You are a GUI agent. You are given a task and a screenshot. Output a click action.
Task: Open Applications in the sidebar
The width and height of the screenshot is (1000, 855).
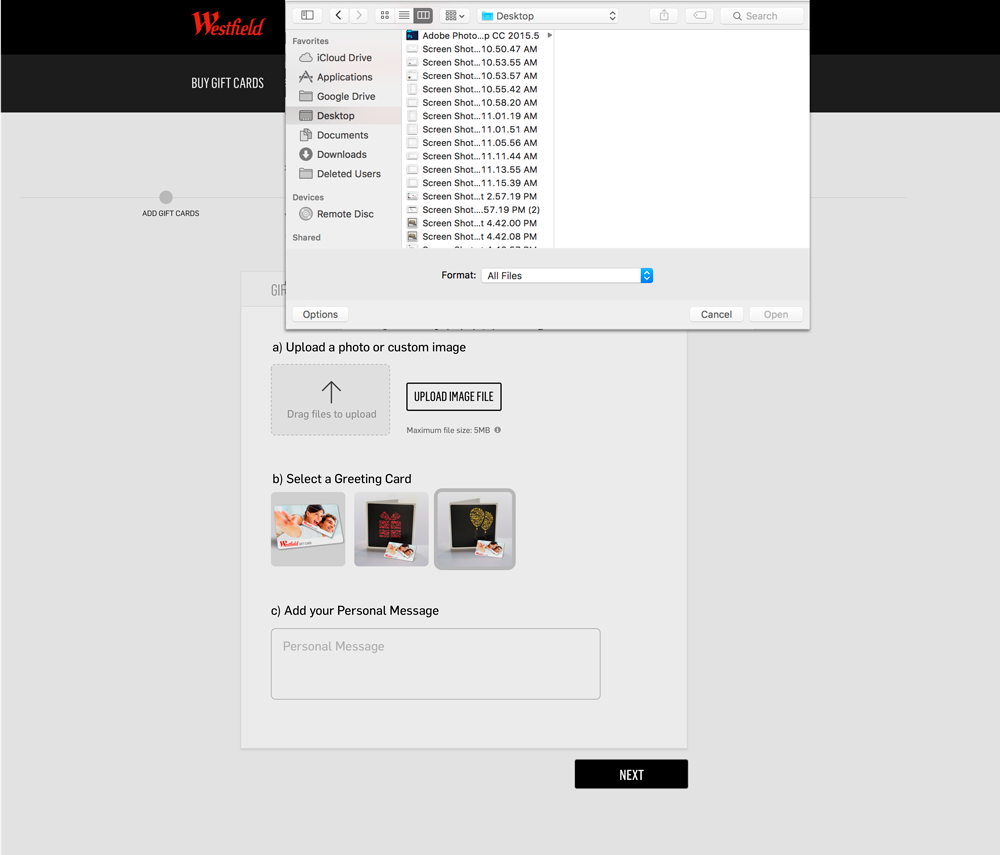coord(344,77)
